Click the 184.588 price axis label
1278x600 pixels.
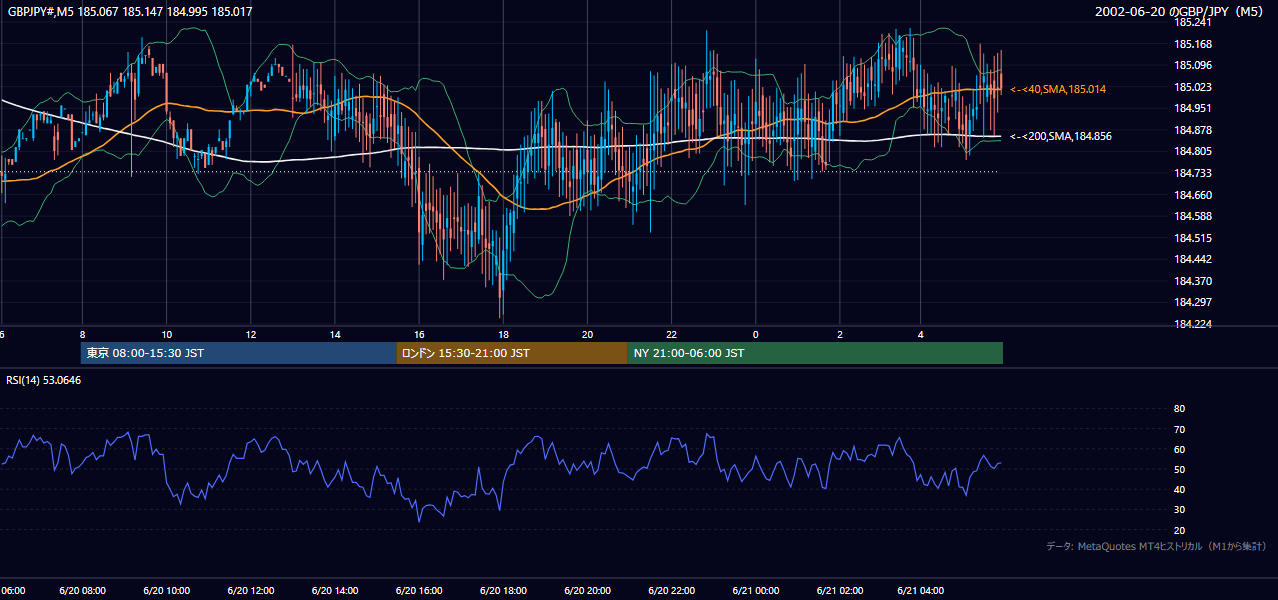tap(1193, 216)
